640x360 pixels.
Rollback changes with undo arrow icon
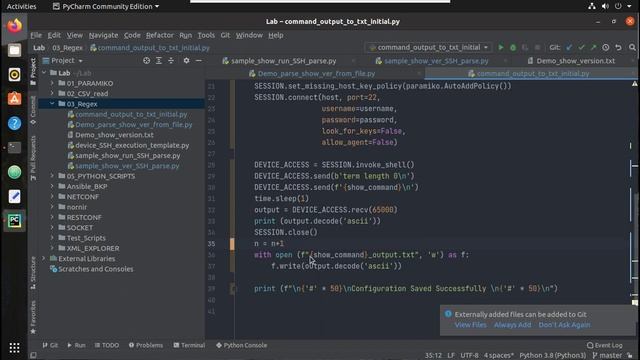(x=618, y=47)
